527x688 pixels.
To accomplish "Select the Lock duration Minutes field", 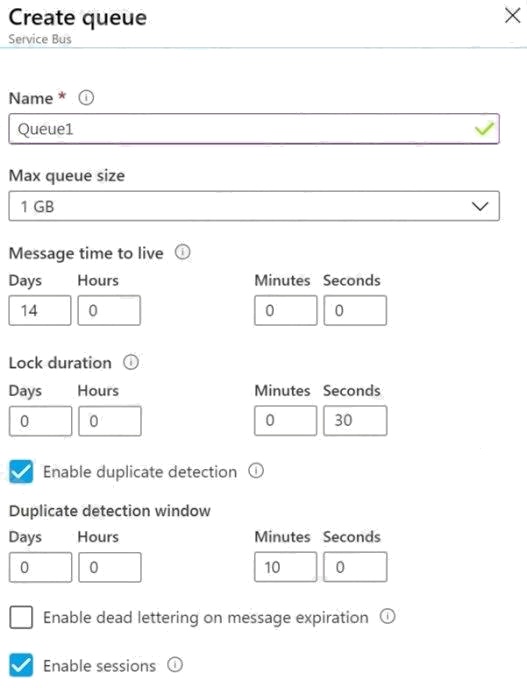I will click(x=286, y=420).
